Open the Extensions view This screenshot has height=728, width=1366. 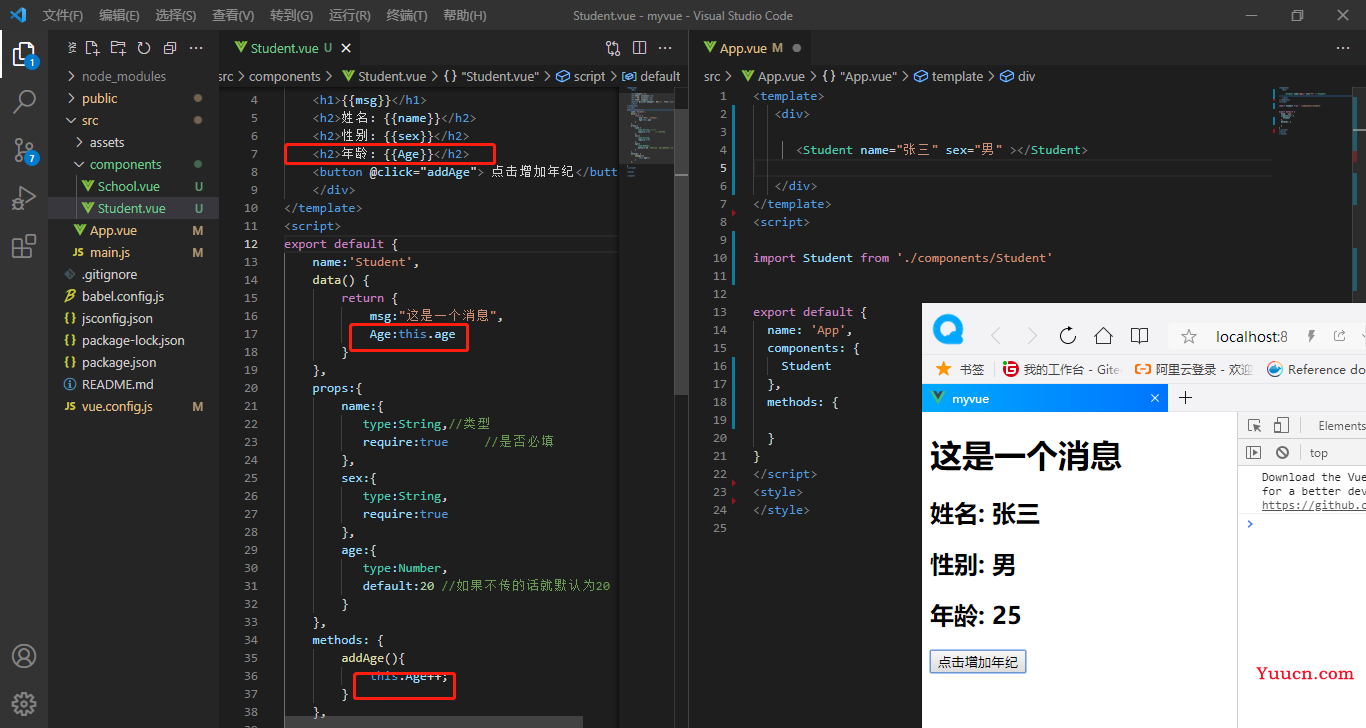click(x=24, y=247)
